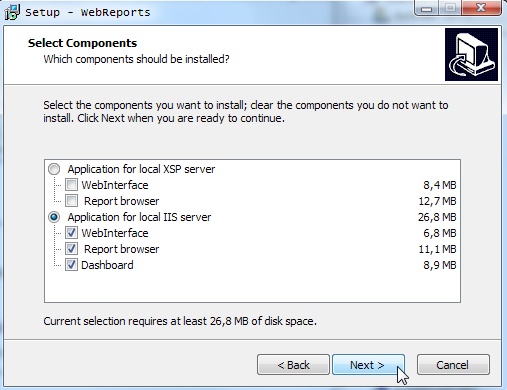The height and width of the screenshot is (390, 507).
Task: Click the 'Setup - WebReports' title bar text
Action: (x=88, y=12)
